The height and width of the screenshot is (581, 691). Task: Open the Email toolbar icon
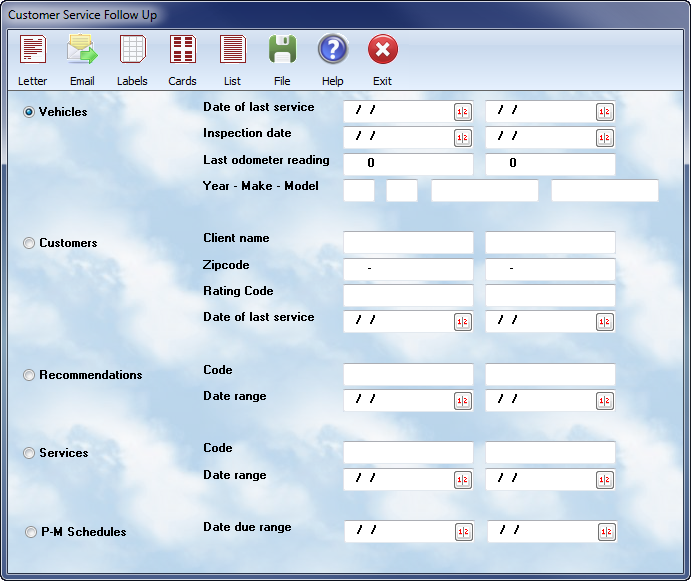tap(82, 49)
